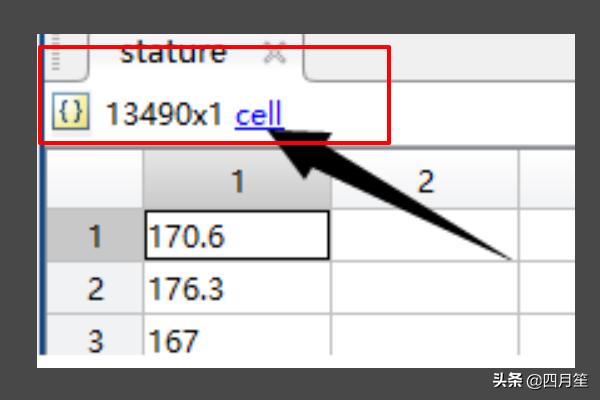Select row header 3
Viewport: 600px width, 400px height.
click(x=95, y=340)
